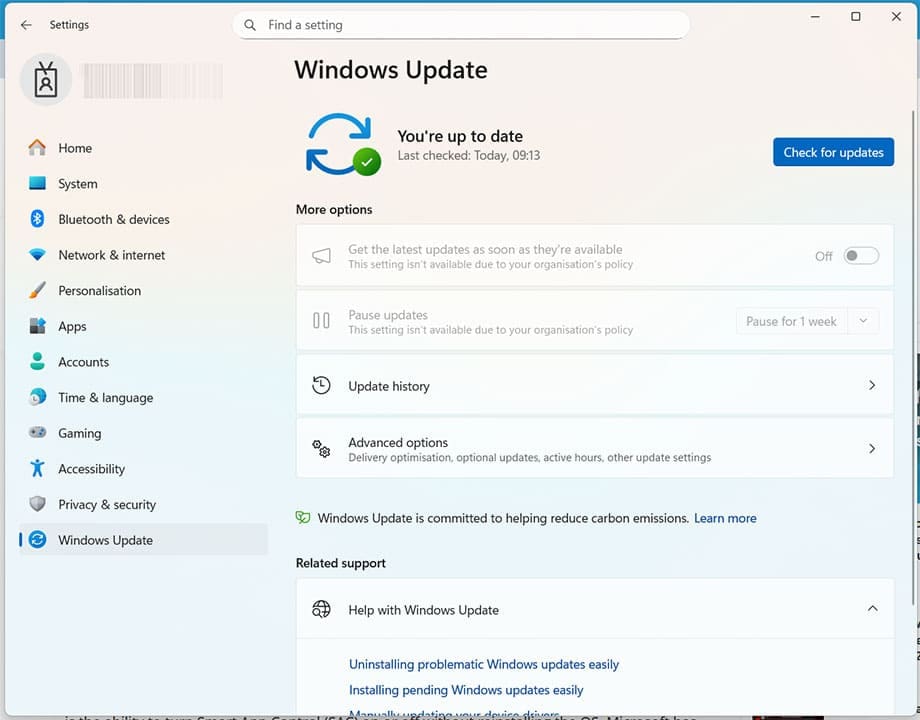
Task: Collapse Help with Windows Update section
Action: click(872, 609)
